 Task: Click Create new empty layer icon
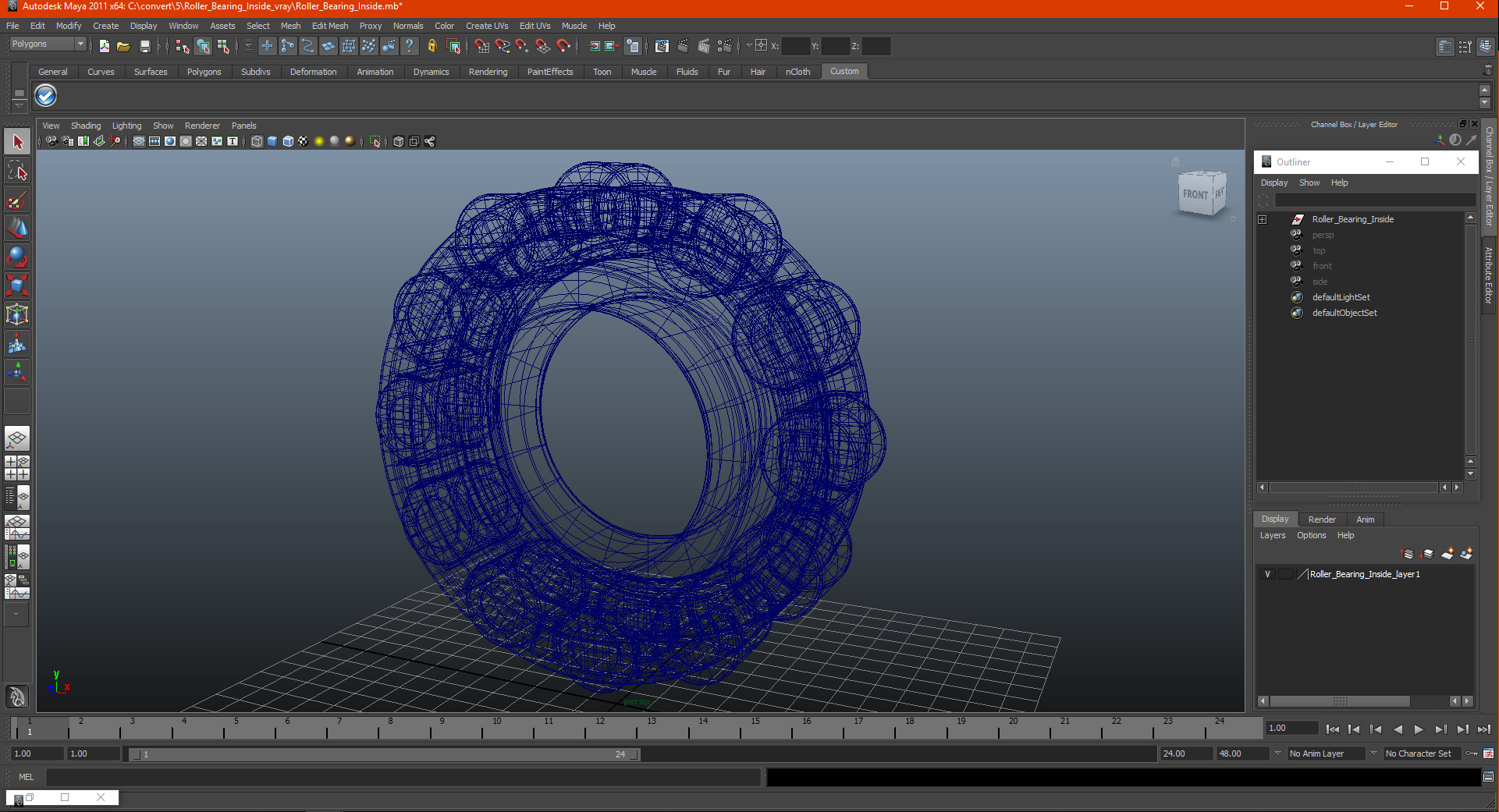1447,554
